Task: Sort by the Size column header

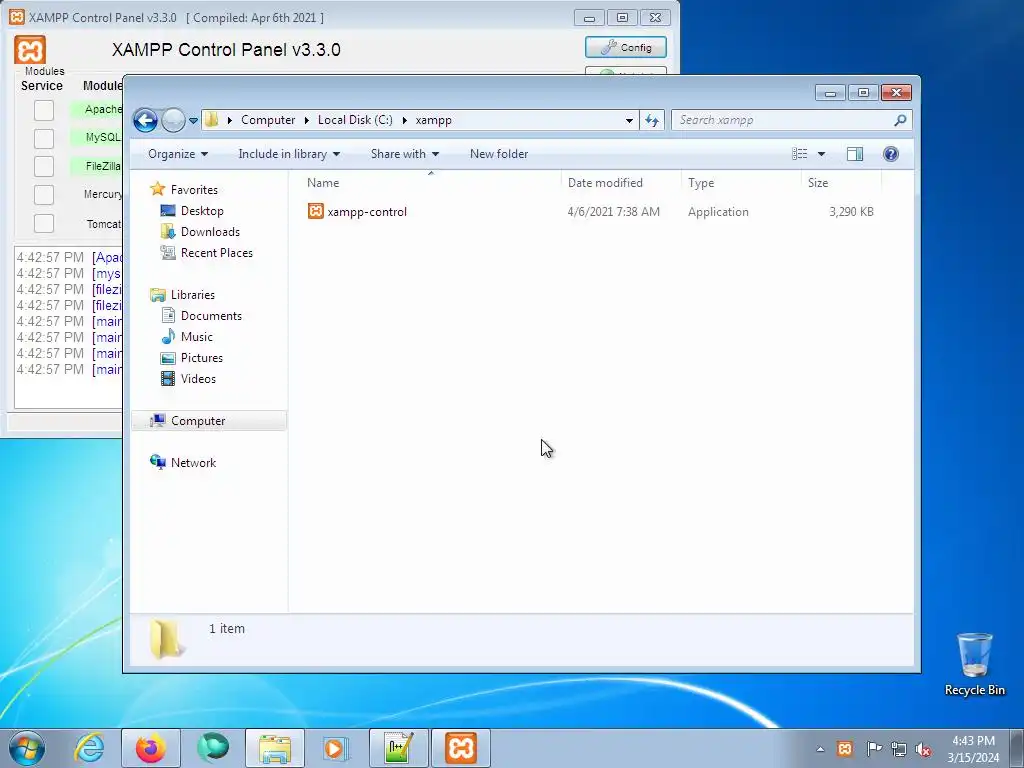Action: tap(818, 183)
